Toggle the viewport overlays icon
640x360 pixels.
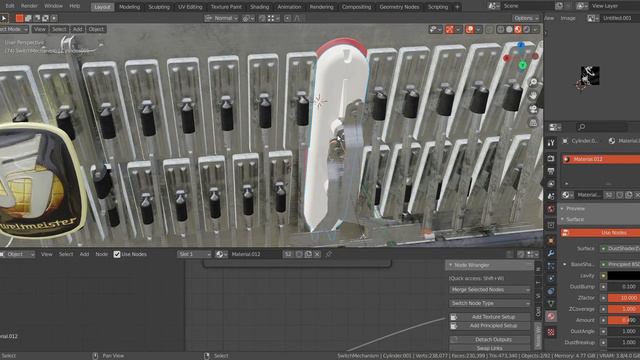(470, 29)
